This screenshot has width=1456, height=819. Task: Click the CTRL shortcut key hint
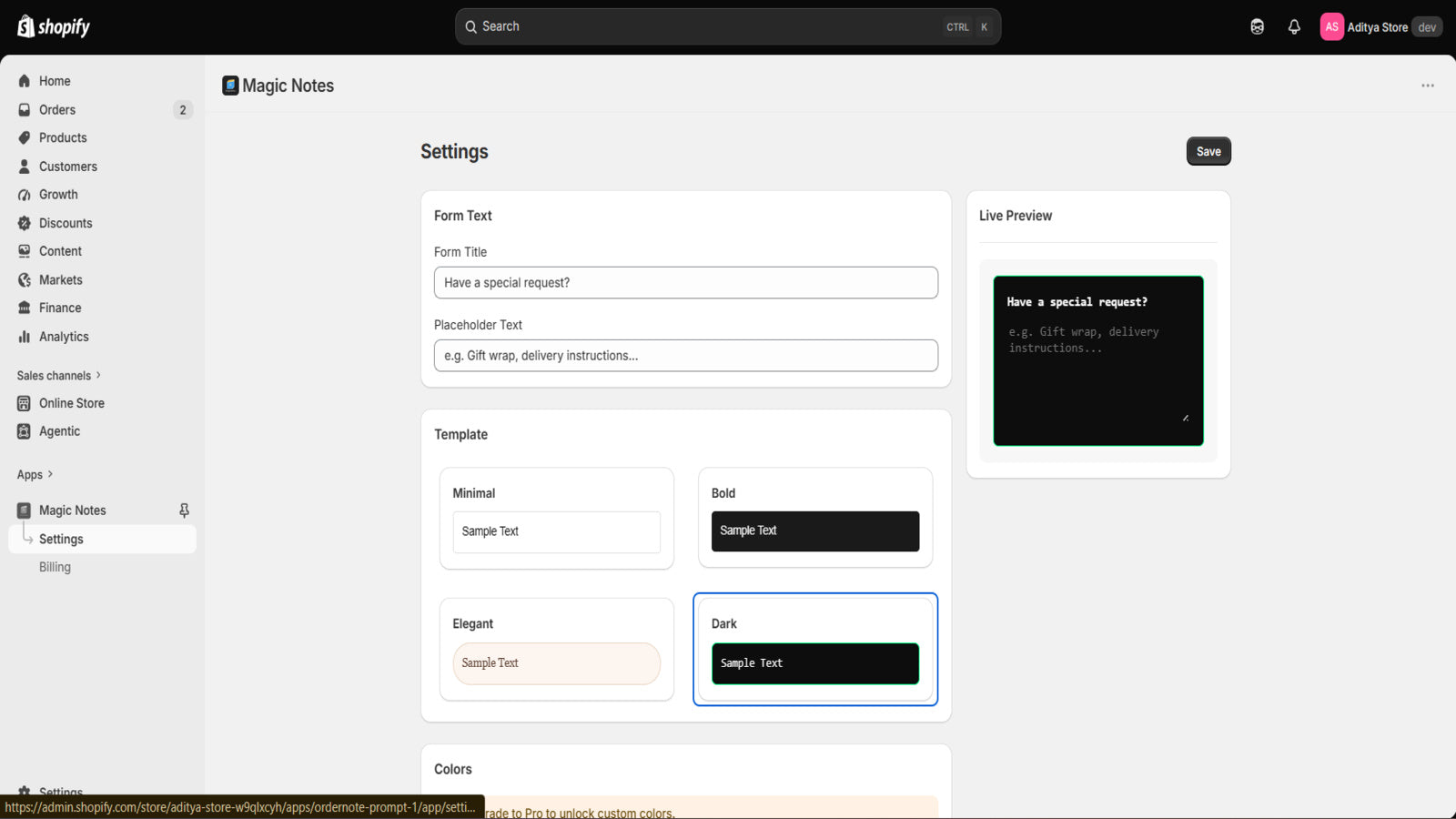click(957, 27)
